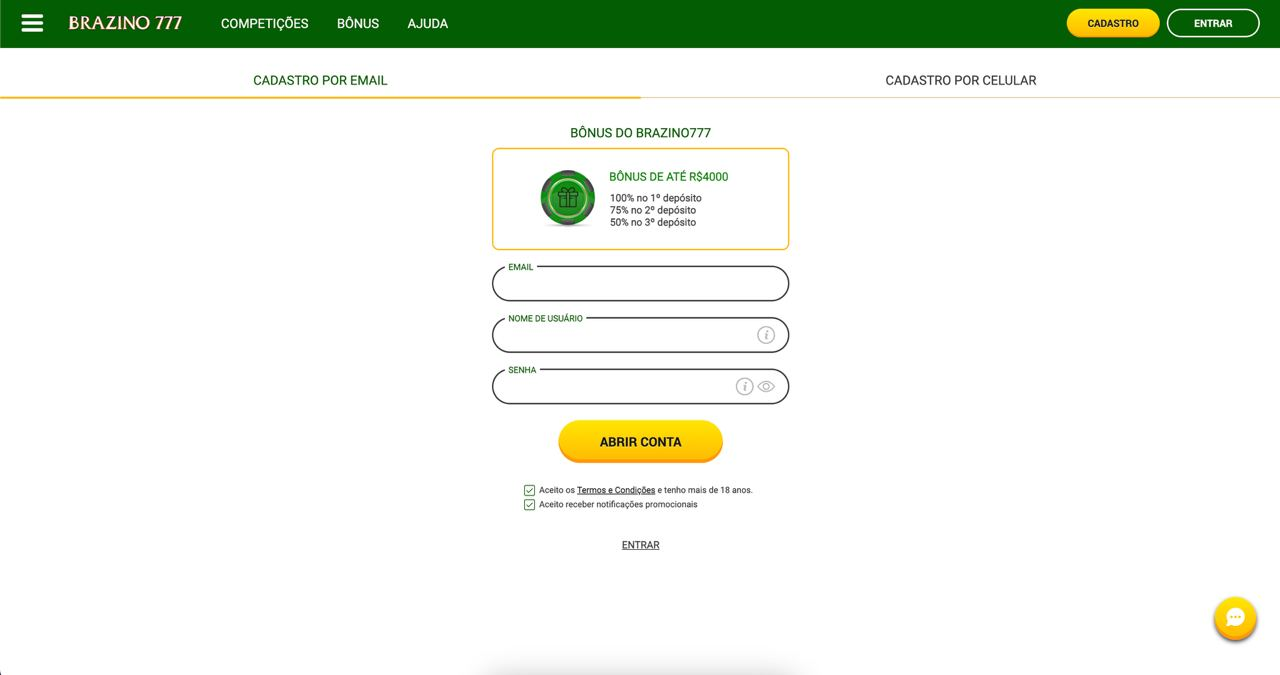
Task: Click the Entrar link below form
Action: click(640, 545)
